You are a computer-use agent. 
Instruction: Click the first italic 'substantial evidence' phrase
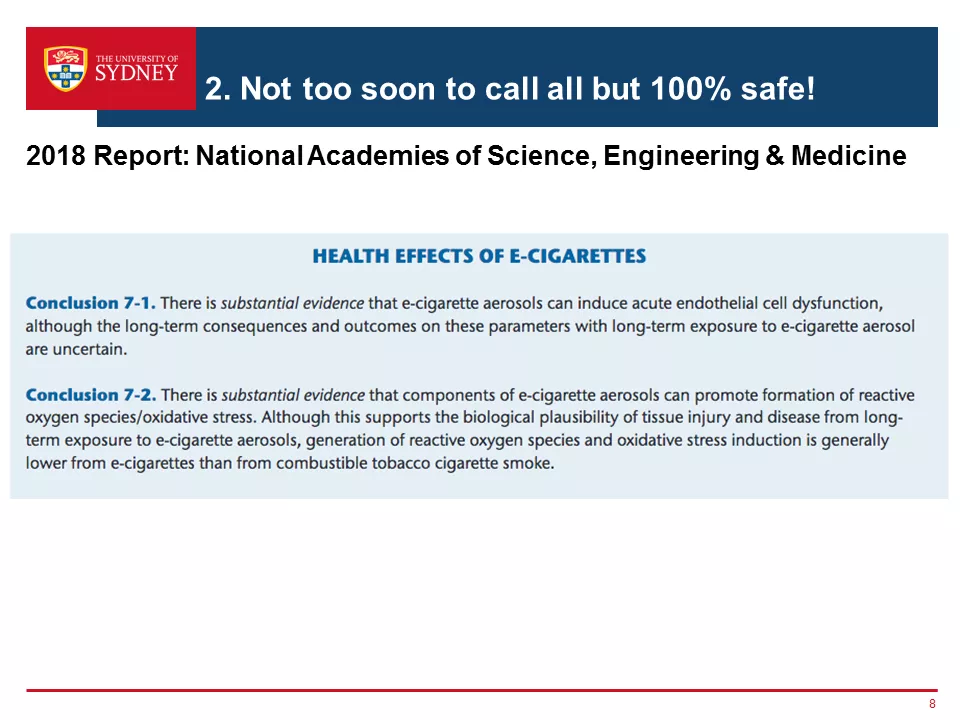[292, 303]
